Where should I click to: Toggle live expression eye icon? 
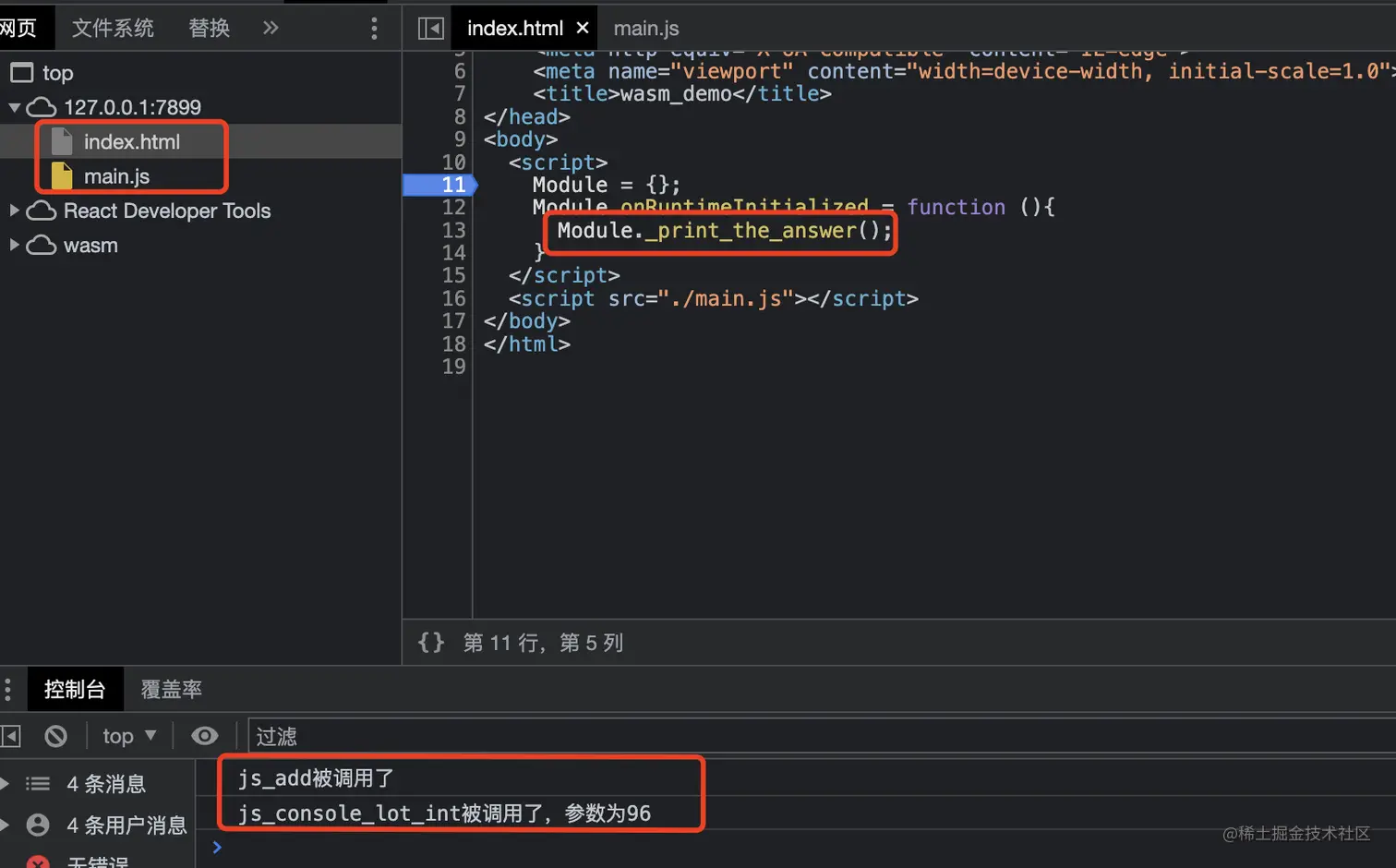click(205, 736)
